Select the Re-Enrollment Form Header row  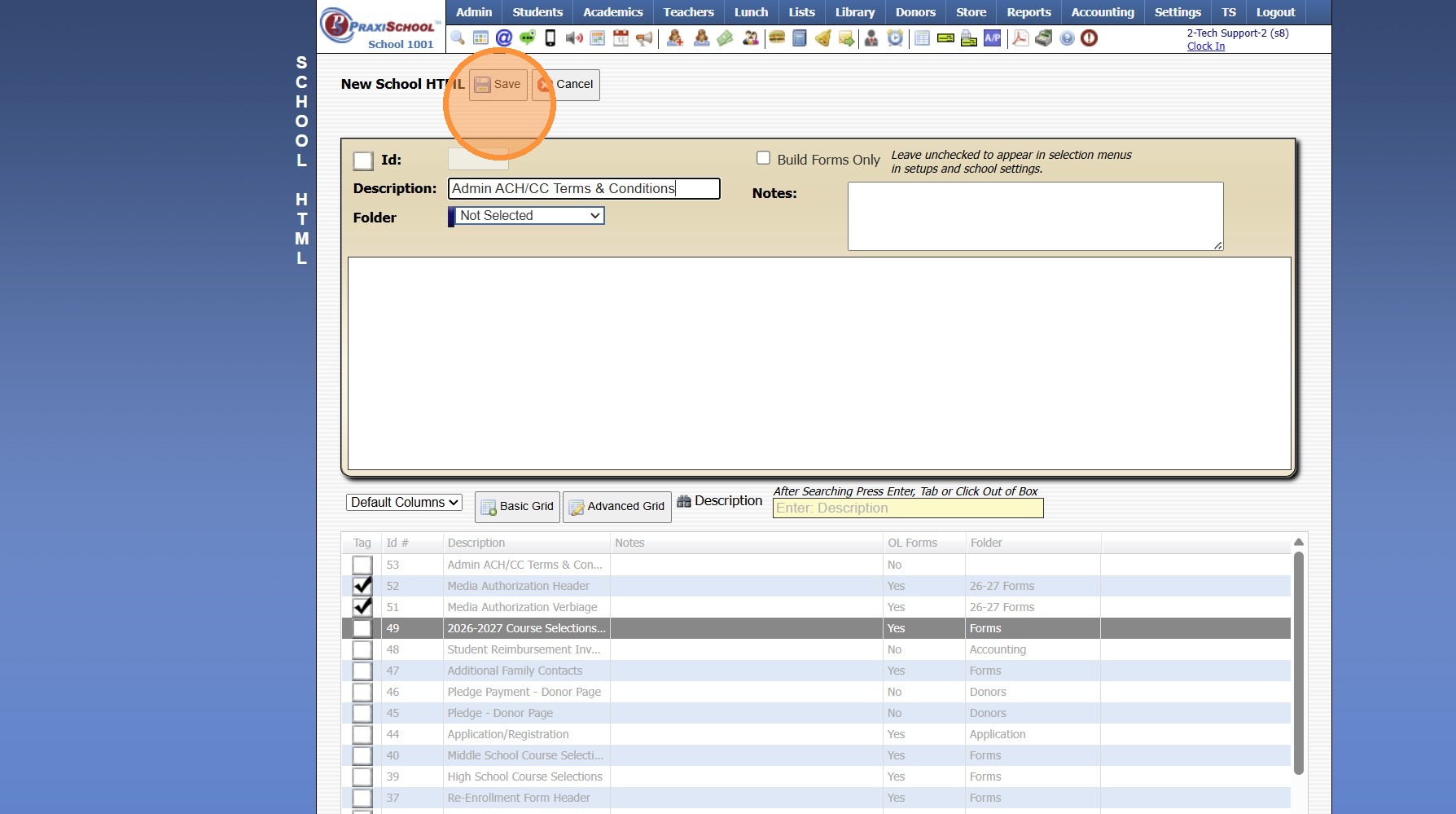(x=816, y=798)
